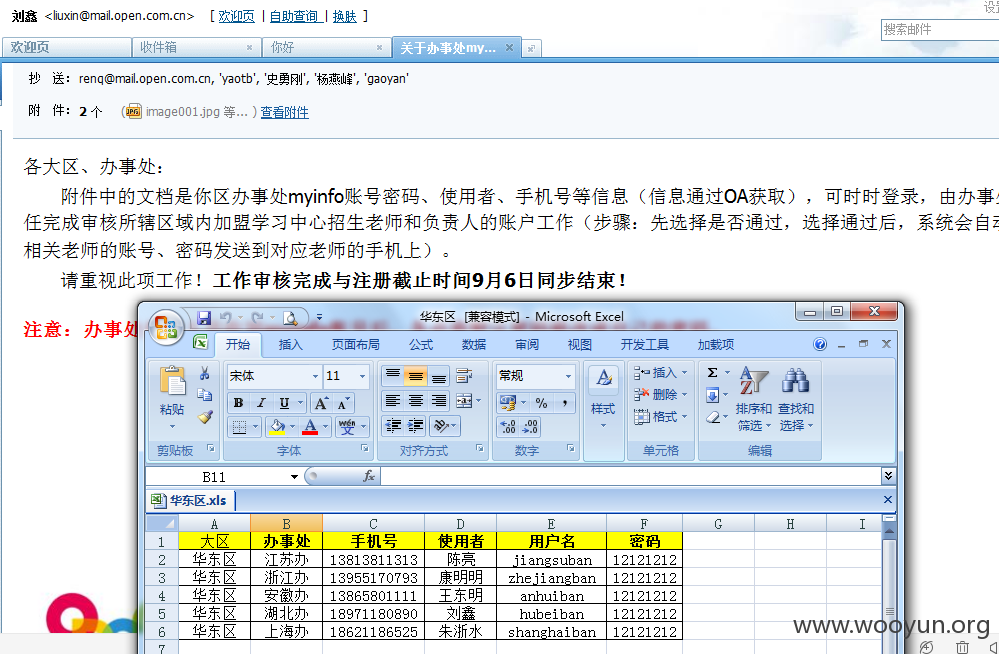The image size is (999, 654).
Task: Open the 样式 styles gallery
Action: pyautogui.click(x=603, y=395)
